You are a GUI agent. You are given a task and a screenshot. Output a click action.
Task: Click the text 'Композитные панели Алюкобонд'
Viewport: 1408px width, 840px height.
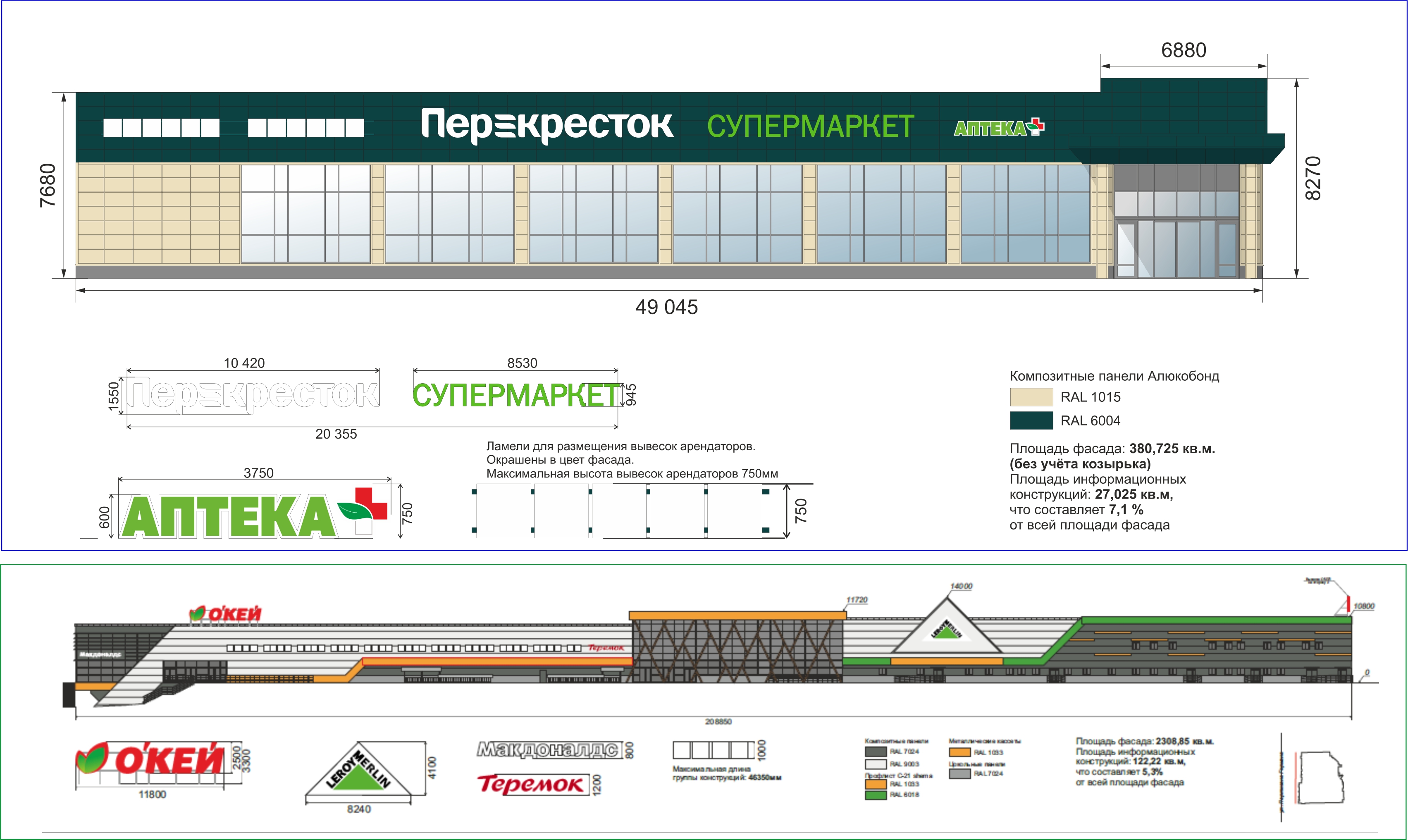[1114, 377]
